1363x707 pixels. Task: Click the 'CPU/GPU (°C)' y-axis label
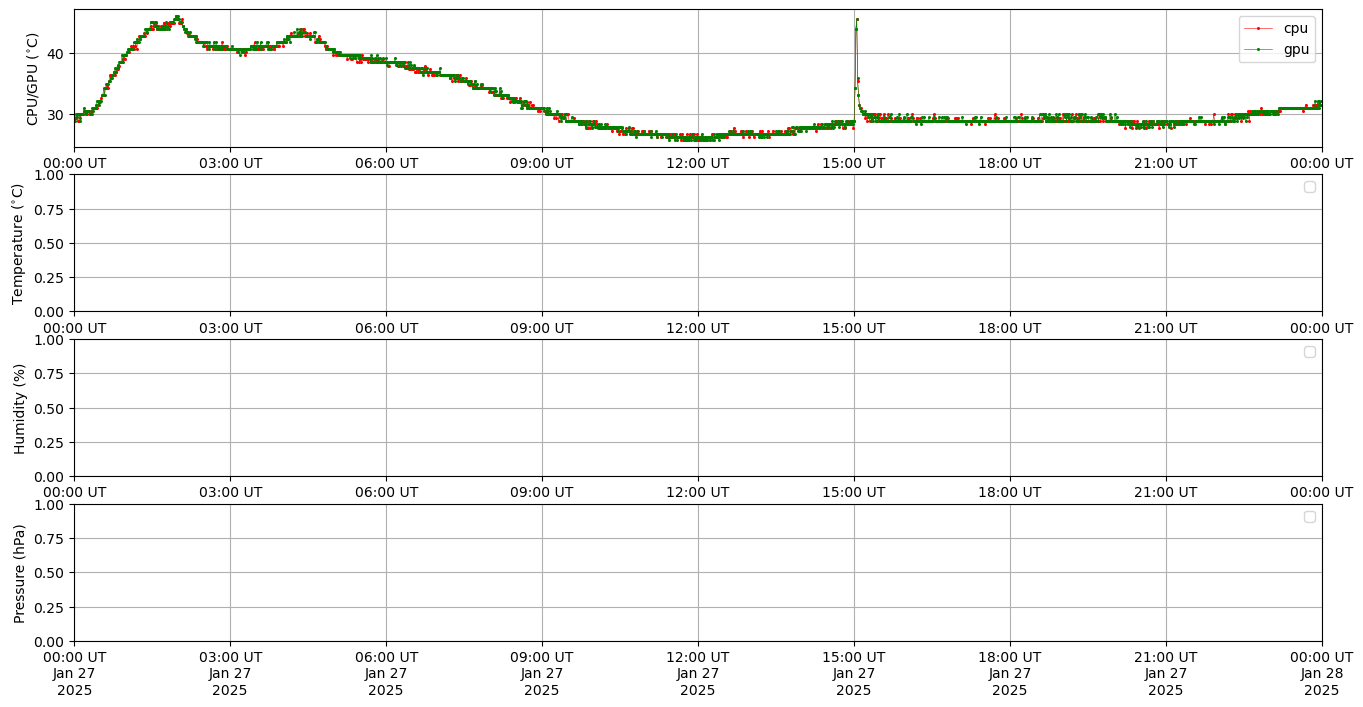click(x=33, y=79)
